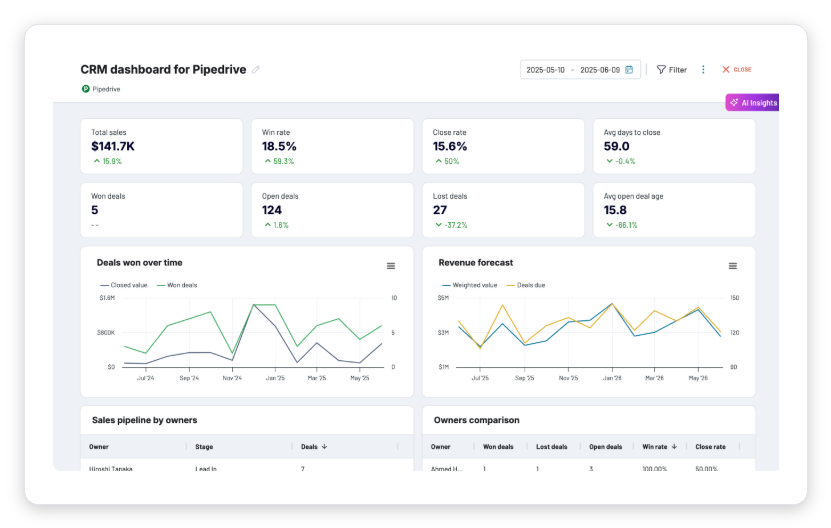Click the Owner header in Owners comparison table
The height and width of the screenshot is (528, 831).
(440, 447)
